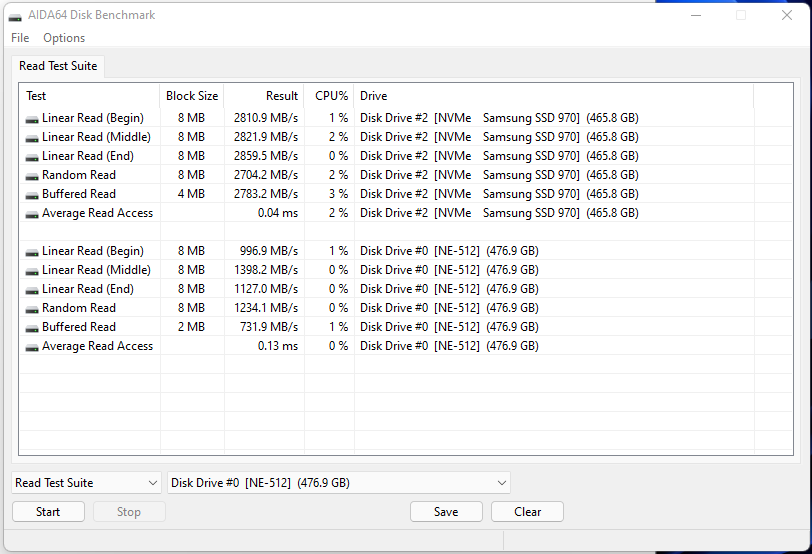Click disk icon of 2859.5 MB/s Linear Read (End) row
812x554 pixels.
(32, 157)
